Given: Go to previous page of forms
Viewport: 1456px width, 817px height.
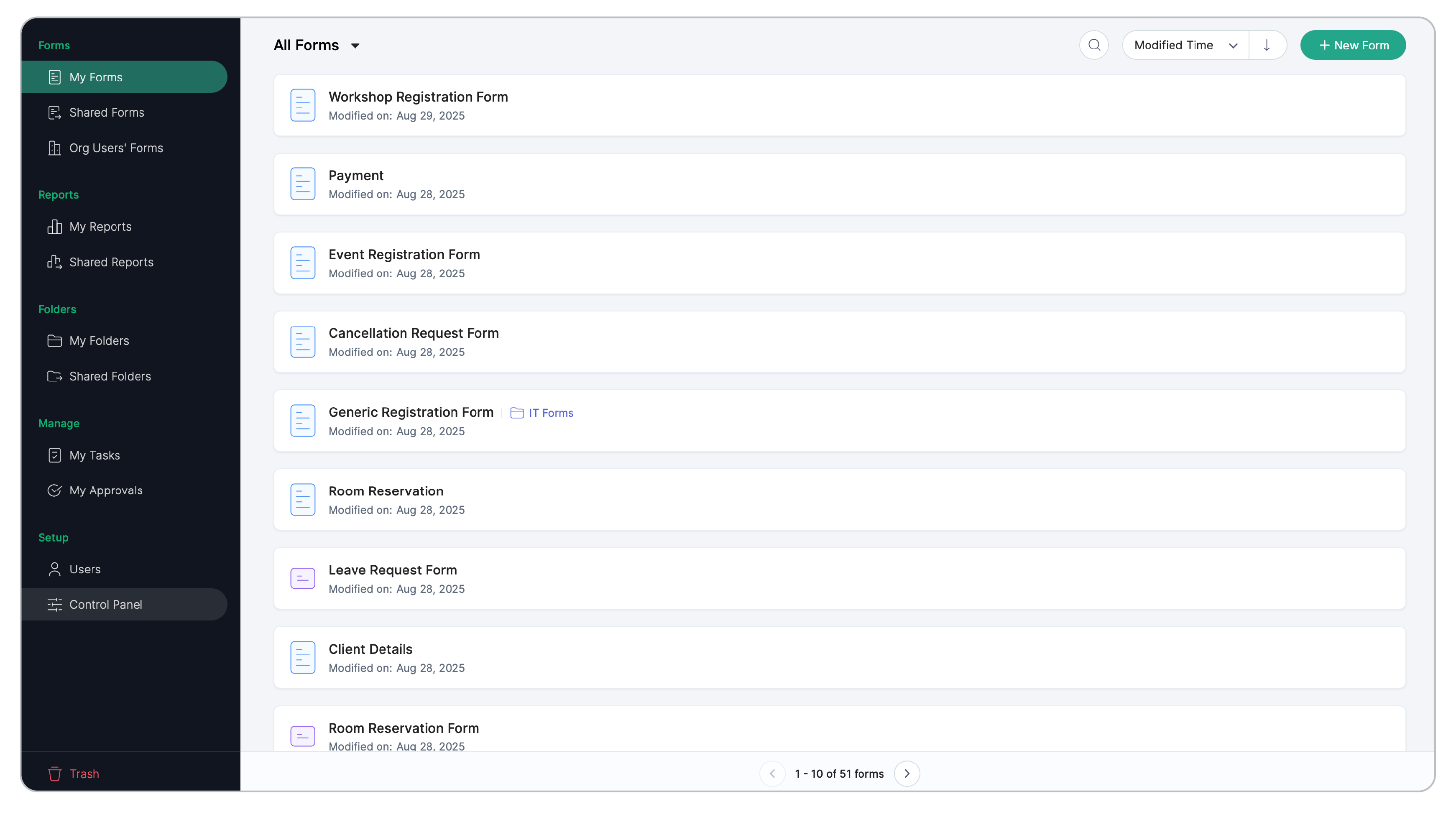Looking at the screenshot, I should [x=772, y=774].
